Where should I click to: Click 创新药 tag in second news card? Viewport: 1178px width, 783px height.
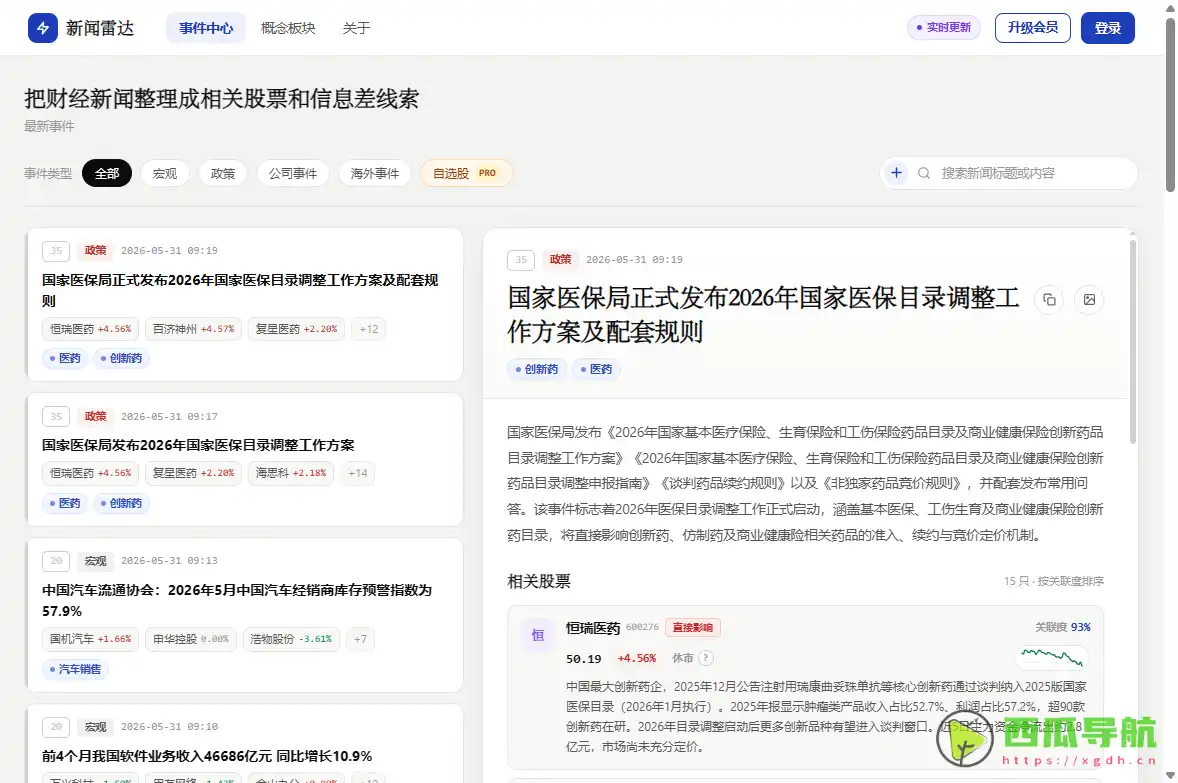click(x=121, y=503)
